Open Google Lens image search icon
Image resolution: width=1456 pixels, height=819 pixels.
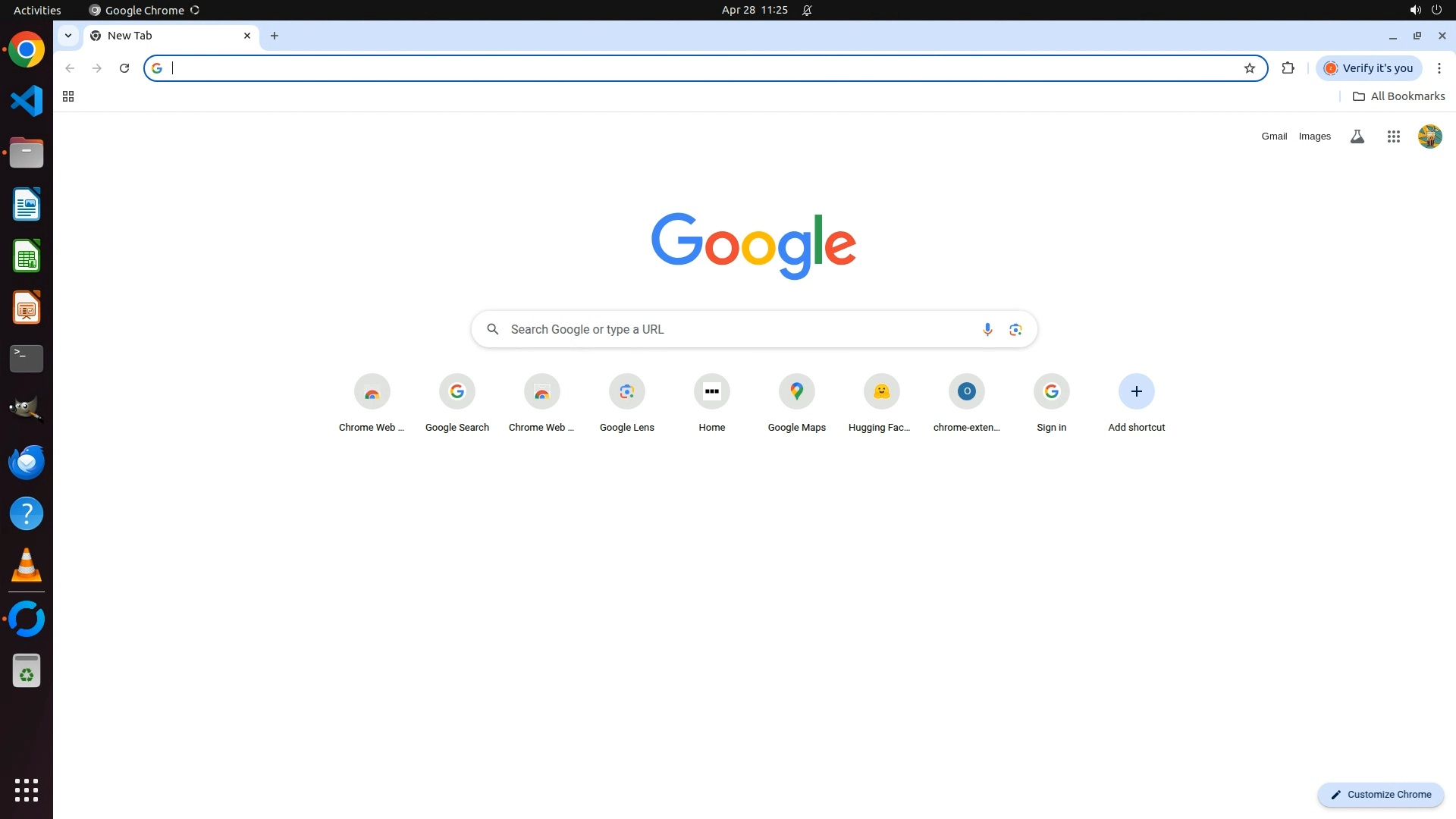pyautogui.click(x=1015, y=329)
